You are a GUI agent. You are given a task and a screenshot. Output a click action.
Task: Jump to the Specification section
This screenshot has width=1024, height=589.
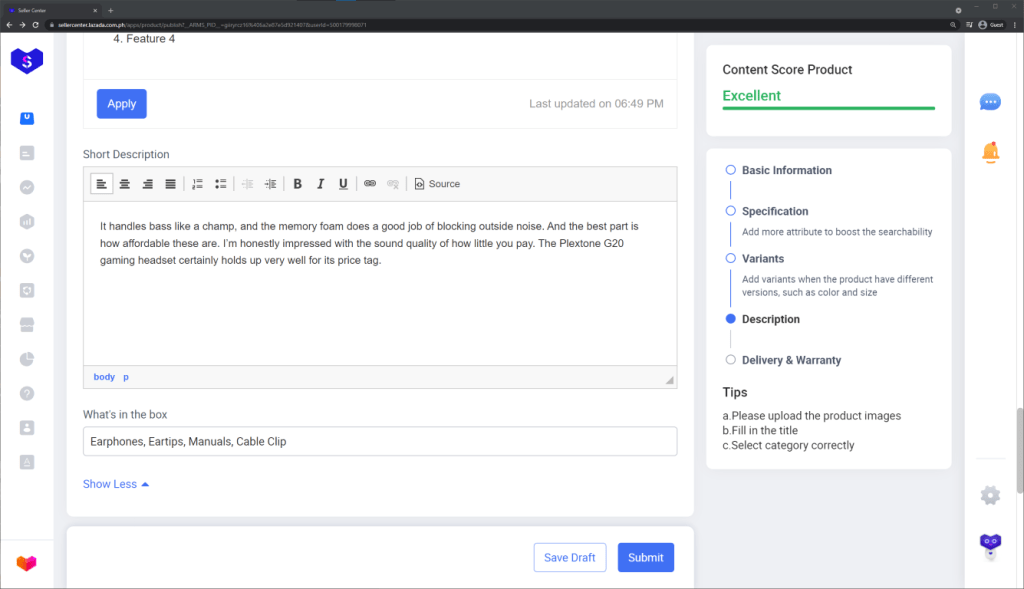pyautogui.click(x=775, y=211)
